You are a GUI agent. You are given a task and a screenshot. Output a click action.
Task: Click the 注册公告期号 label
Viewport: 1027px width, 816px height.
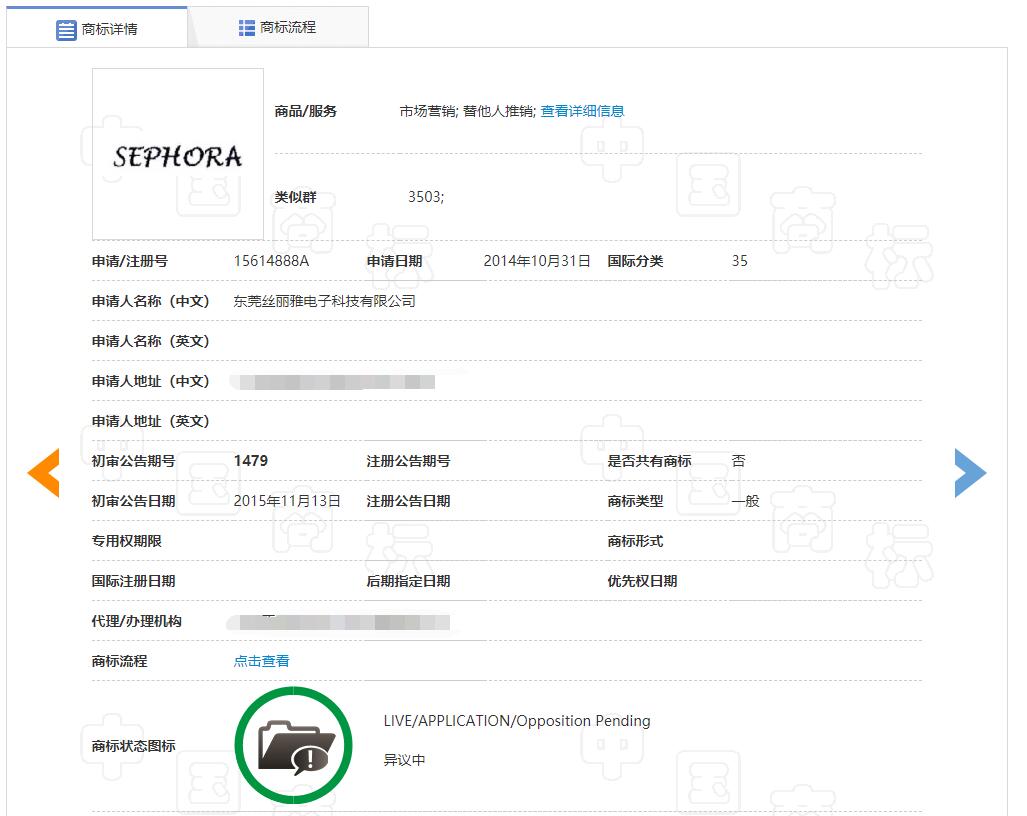(408, 461)
